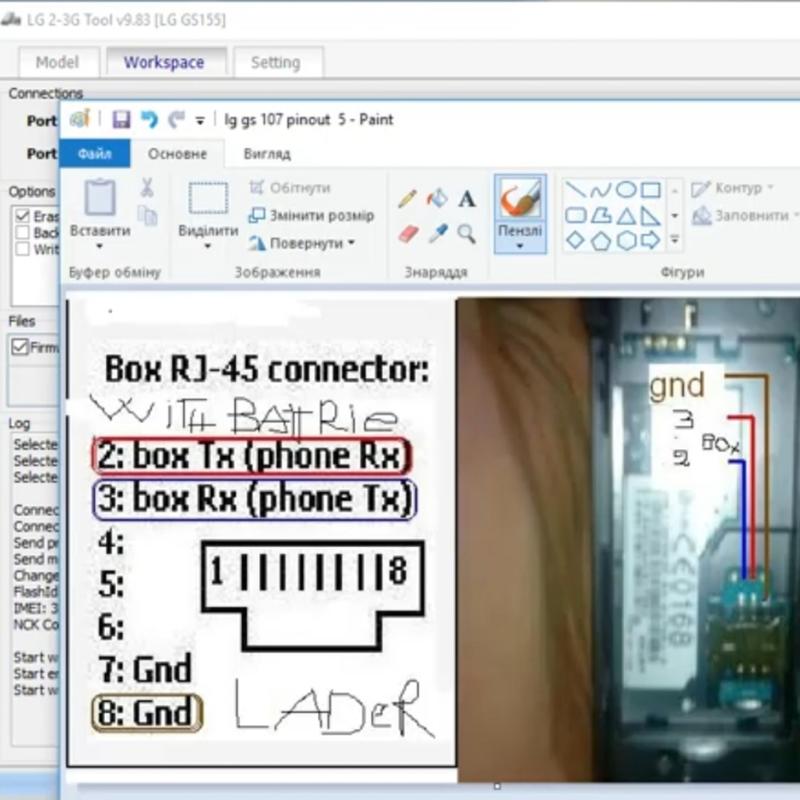Open the Повернути rotate dropdown
This screenshot has height=800, width=800.
pyautogui.click(x=302, y=243)
